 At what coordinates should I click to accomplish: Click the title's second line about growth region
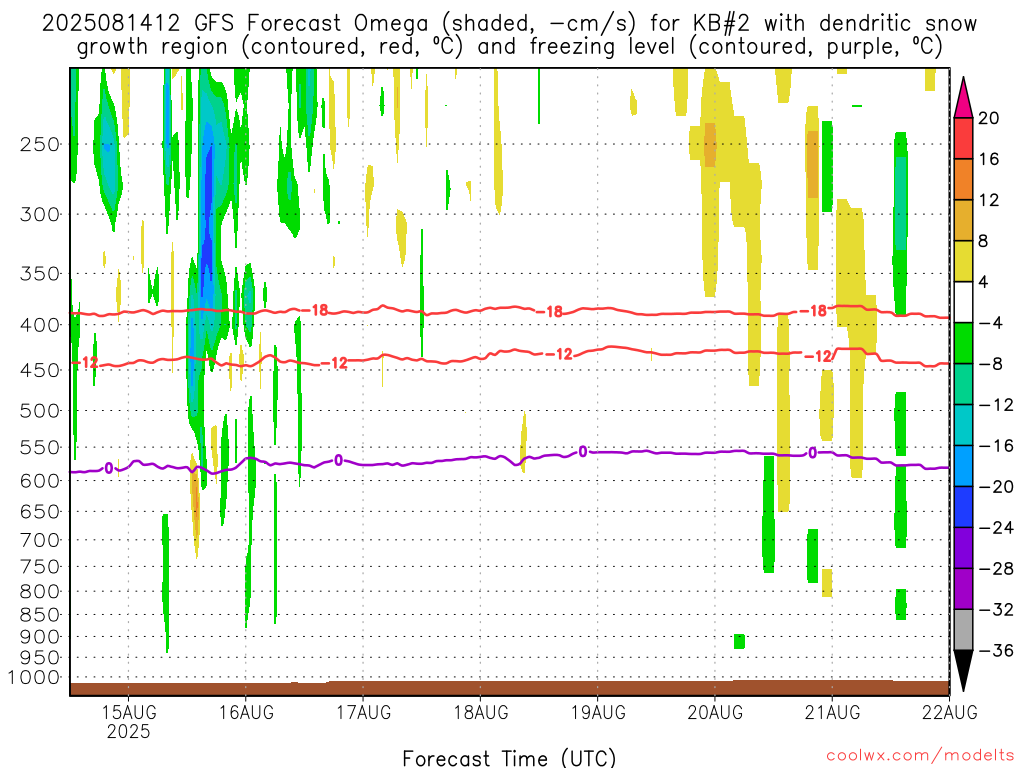pos(509,47)
